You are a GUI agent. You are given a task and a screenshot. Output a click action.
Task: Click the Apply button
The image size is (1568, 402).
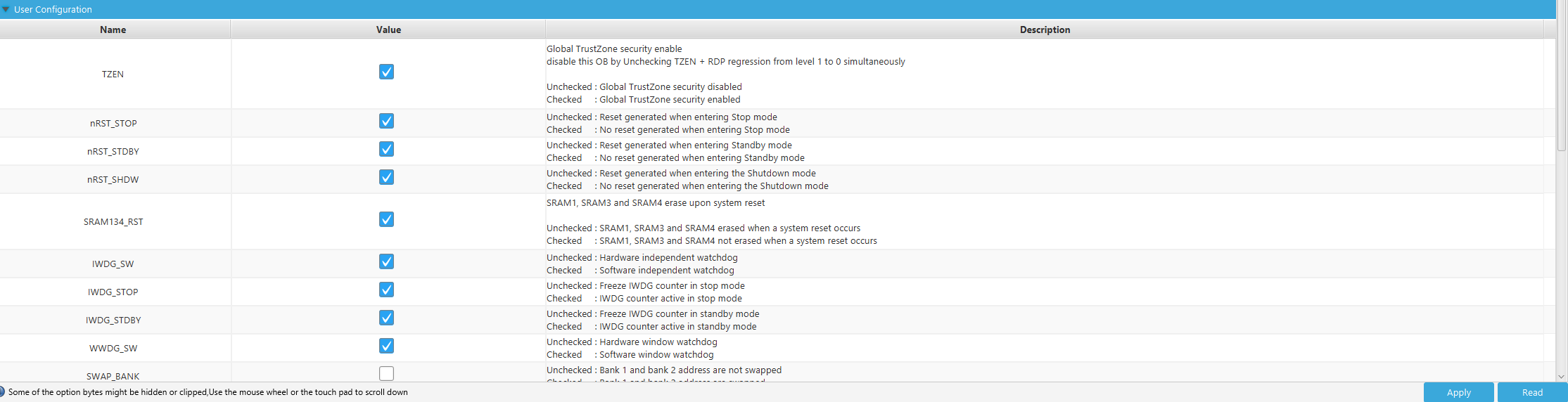[1458, 392]
